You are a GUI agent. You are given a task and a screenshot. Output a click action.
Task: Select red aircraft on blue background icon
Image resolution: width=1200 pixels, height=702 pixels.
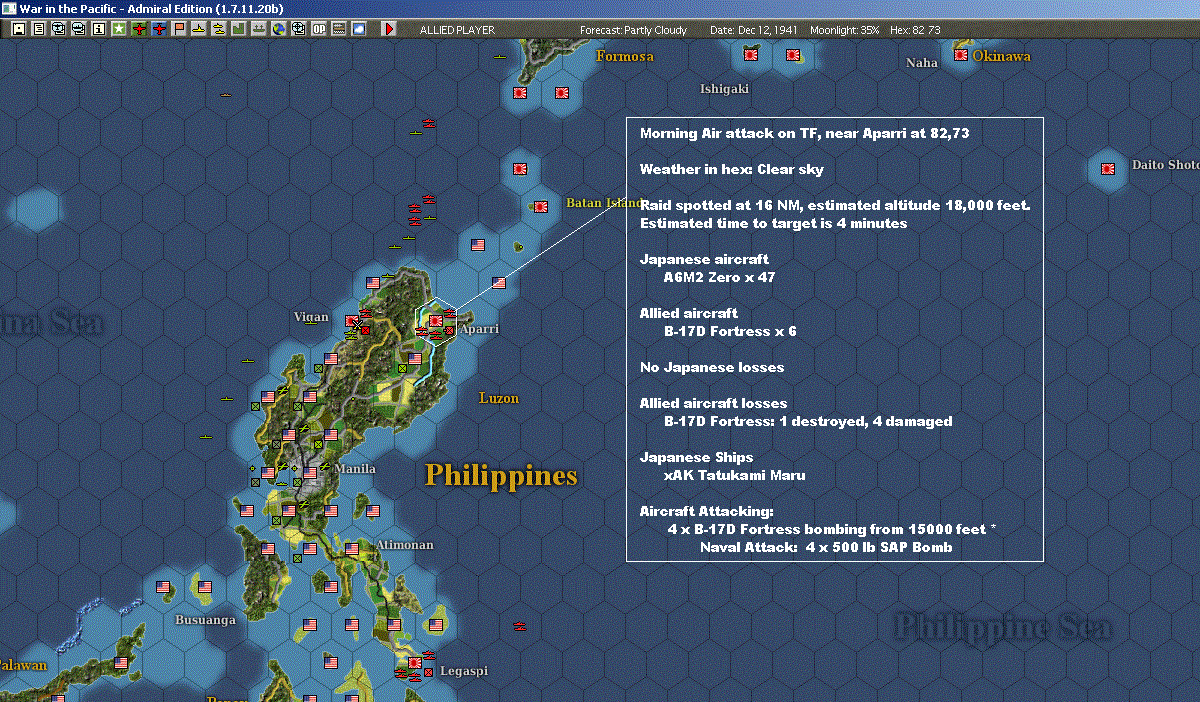(x=160, y=29)
